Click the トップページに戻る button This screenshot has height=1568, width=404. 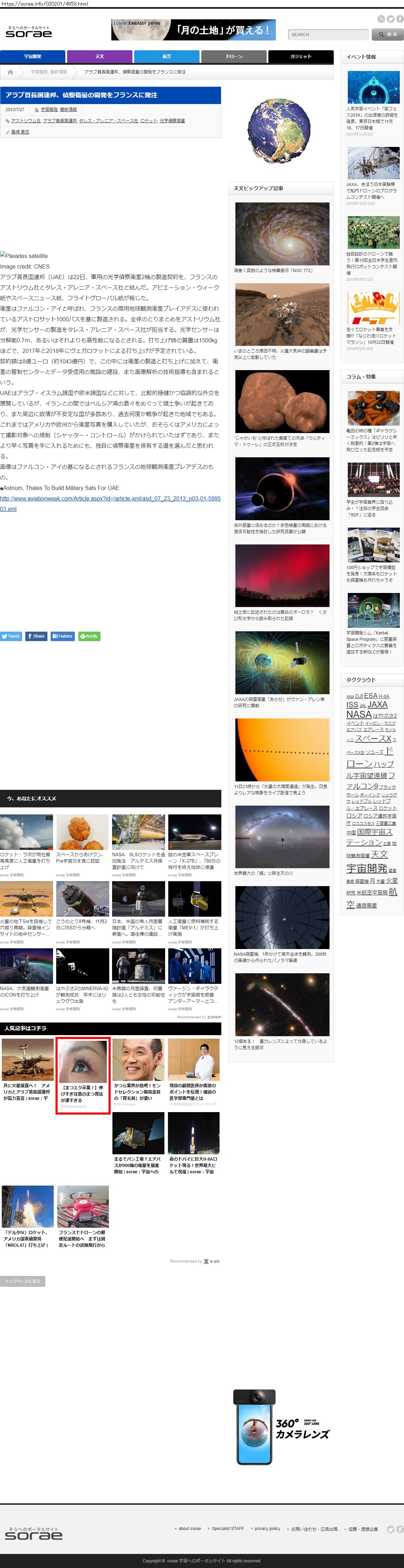(22, 1281)
